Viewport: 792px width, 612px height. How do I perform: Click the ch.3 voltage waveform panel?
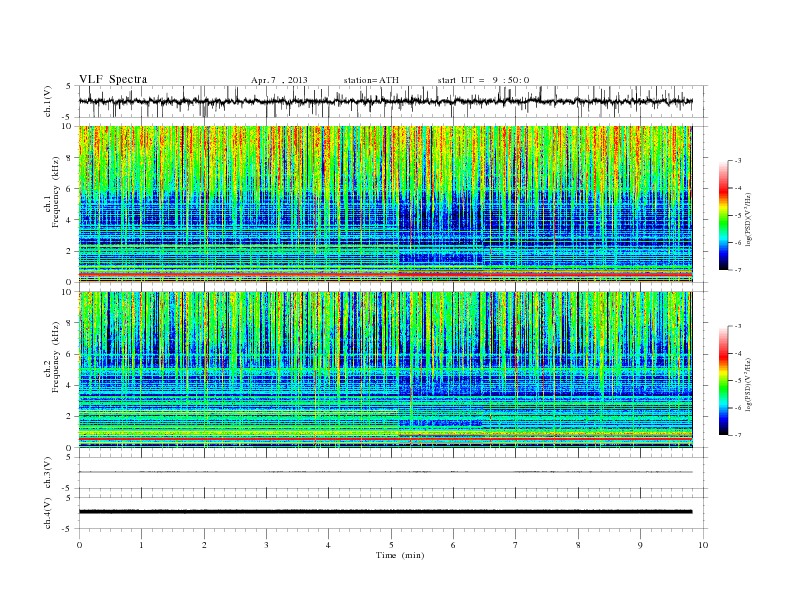pyautogui.click(x=393, y=473)
